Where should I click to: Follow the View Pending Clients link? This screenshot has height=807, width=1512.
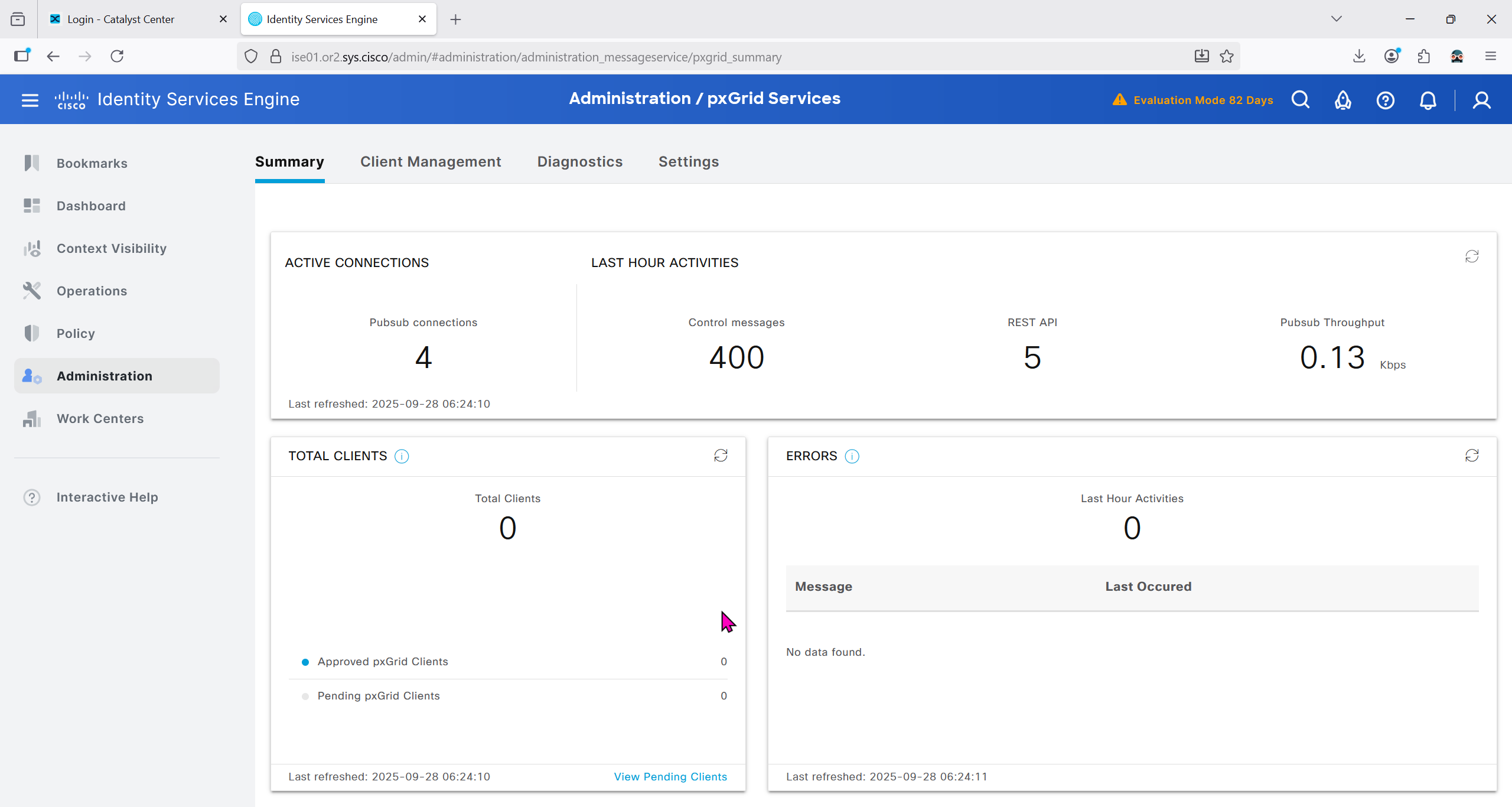tap(670, 777)
